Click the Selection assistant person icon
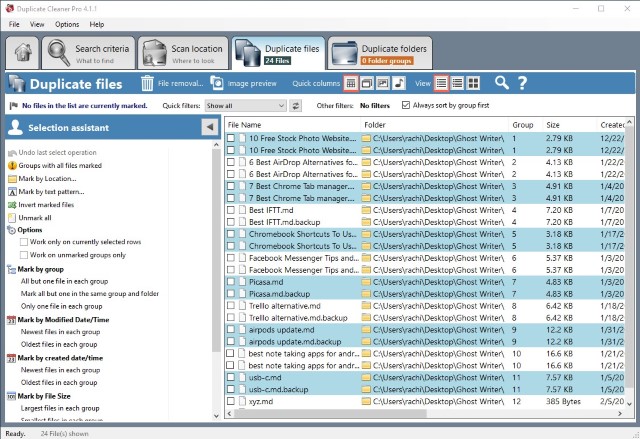The width and height of the screenshot is (640, 439). (x=16, y=127)
